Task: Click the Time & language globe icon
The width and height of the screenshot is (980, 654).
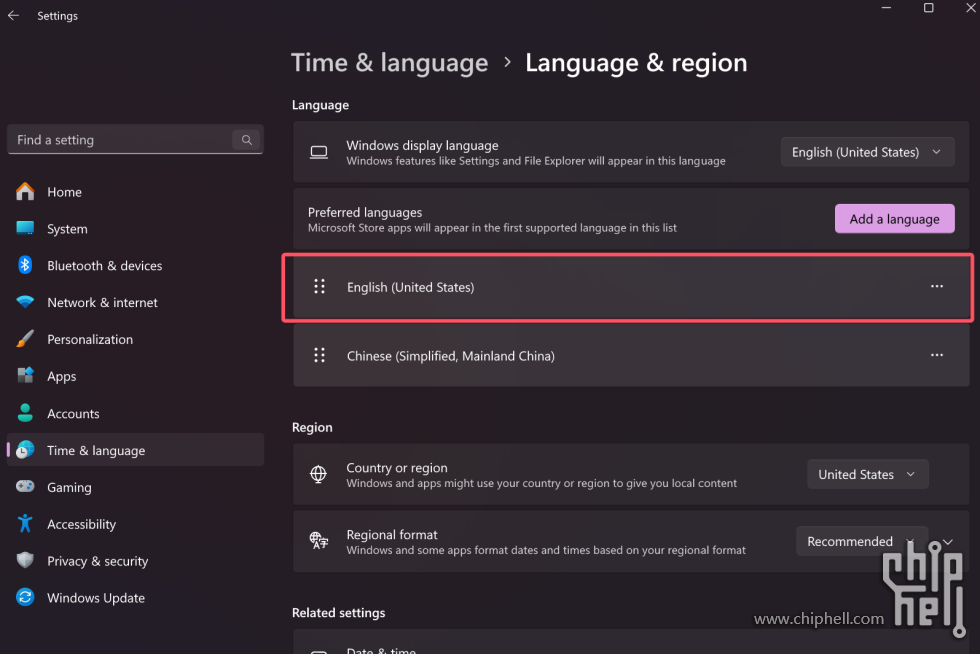Action: pos(25,450)
